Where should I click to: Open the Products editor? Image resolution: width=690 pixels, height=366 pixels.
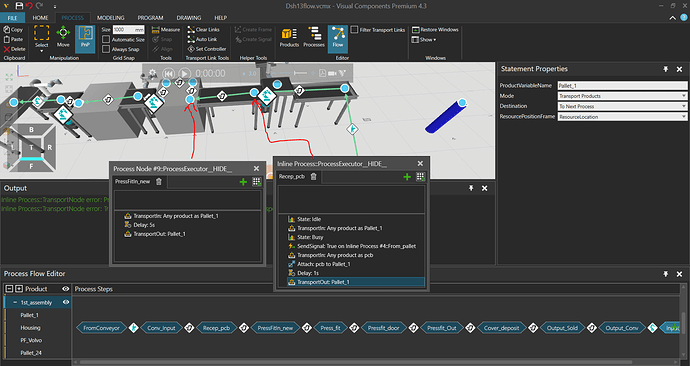click(x=289, y=38)
